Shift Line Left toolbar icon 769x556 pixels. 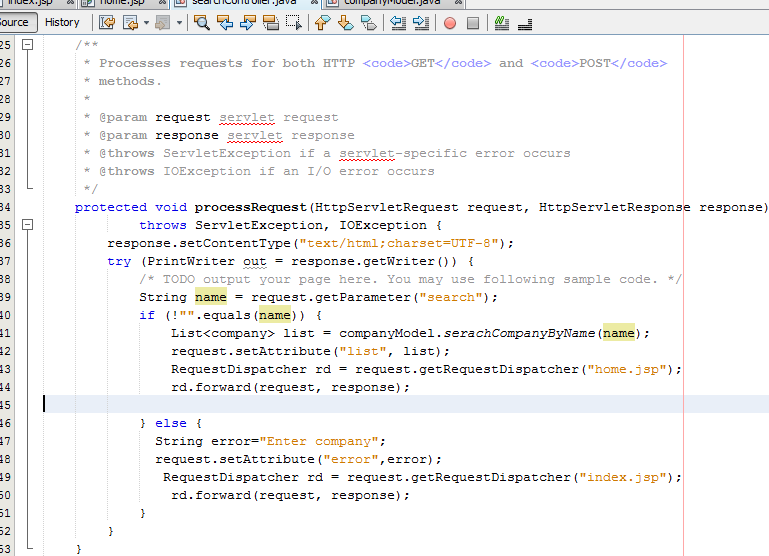pos(398,23)
